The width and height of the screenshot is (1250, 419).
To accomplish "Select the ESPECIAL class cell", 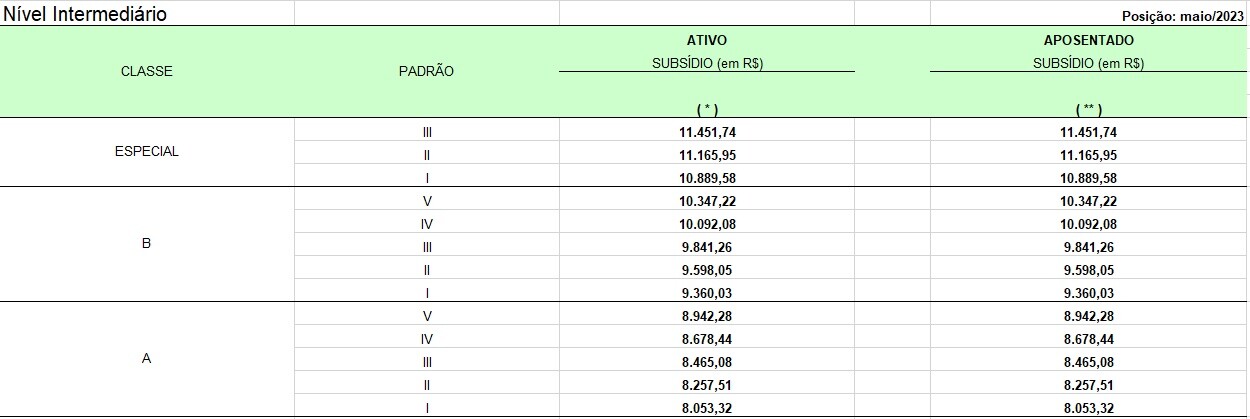I will [x=147, y=152].
